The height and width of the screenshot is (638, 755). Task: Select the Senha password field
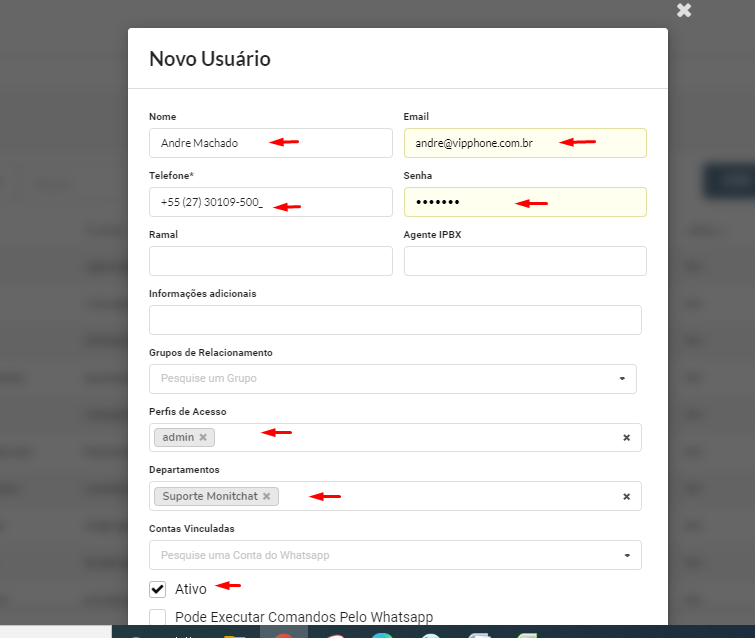pos(525,202)
